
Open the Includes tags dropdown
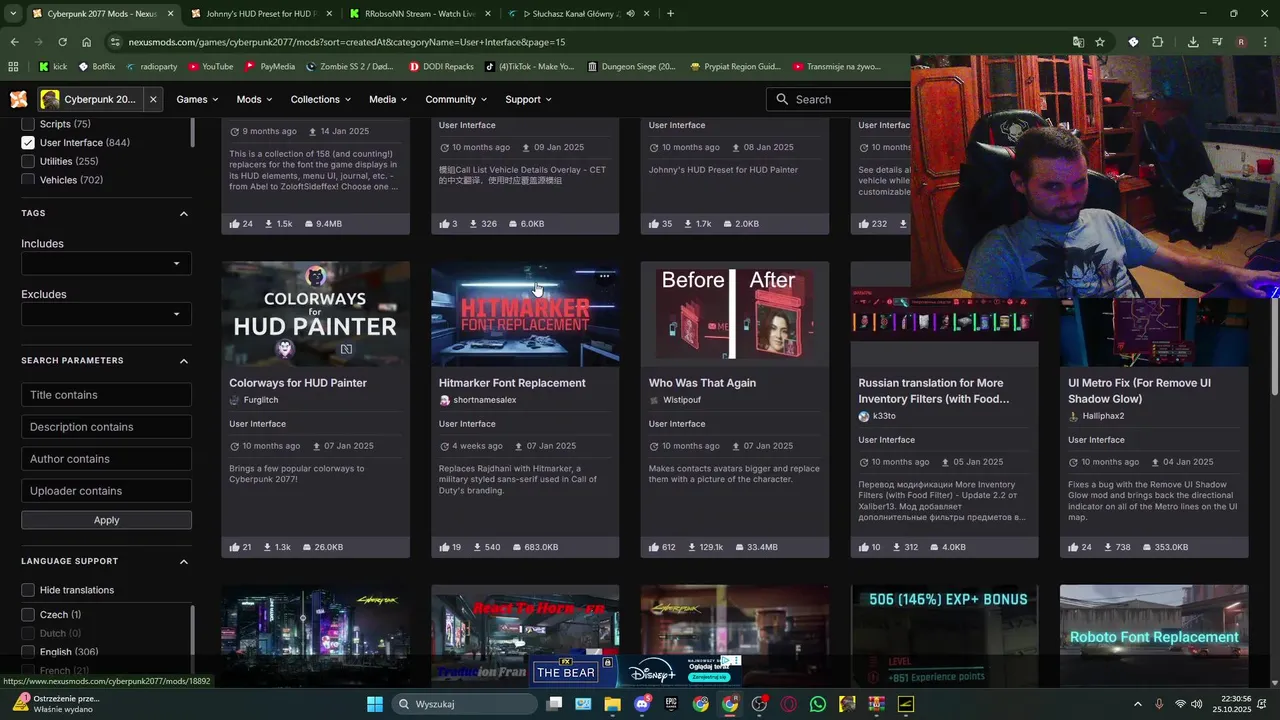(x=106, y=264)
